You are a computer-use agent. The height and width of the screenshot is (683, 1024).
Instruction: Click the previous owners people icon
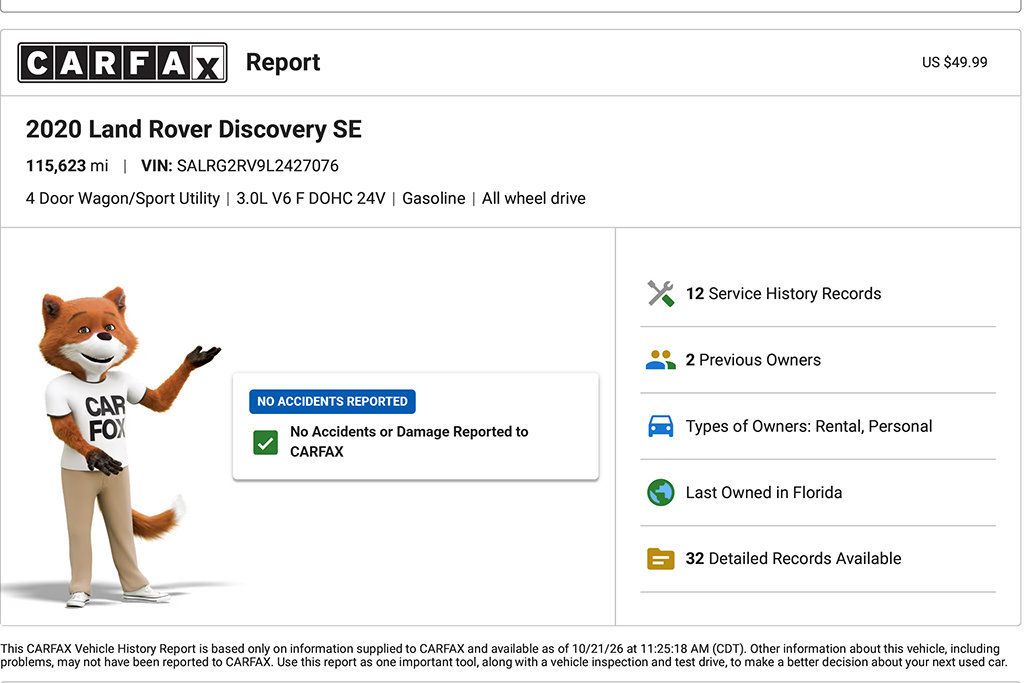(660, 360)
